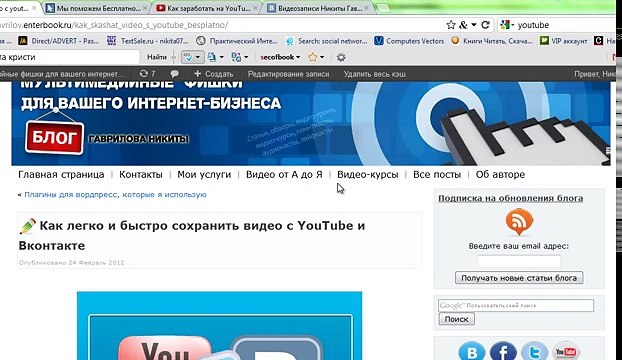Click 'Получать новые статьи блога' button
The width and height of the screenshot is (622, 360).
pos(519,278)
